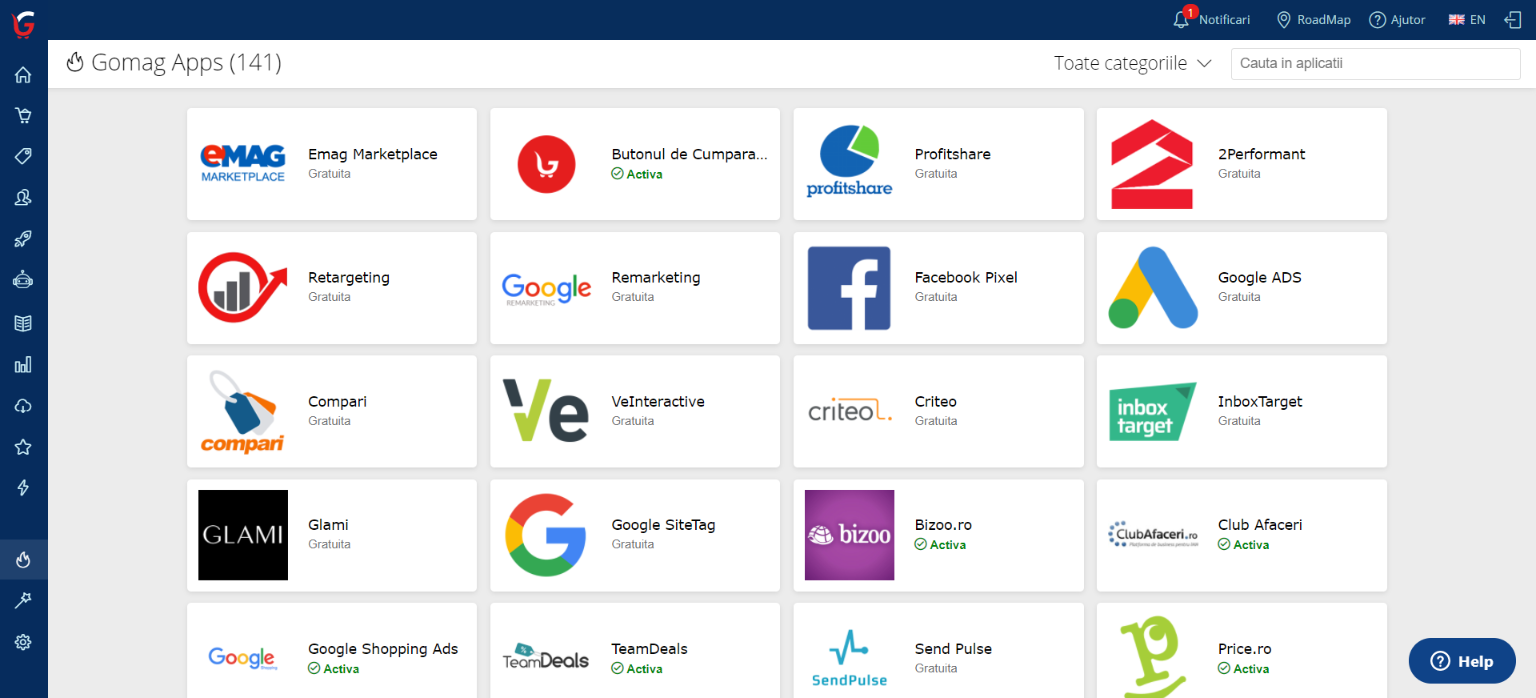Open the robot automation icon in sidebar
Image resolution: width=1536 pixels, height=698 pixels.
23,280
